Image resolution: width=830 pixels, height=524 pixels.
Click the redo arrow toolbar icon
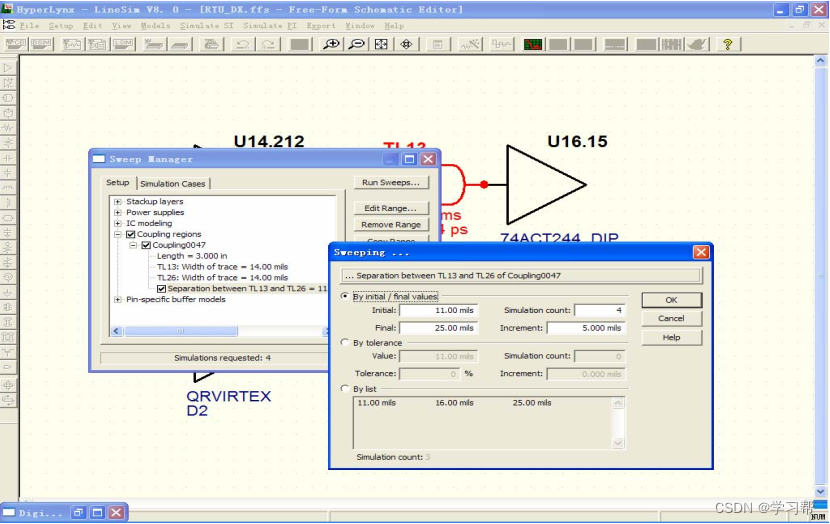click(x=268, y=44)
